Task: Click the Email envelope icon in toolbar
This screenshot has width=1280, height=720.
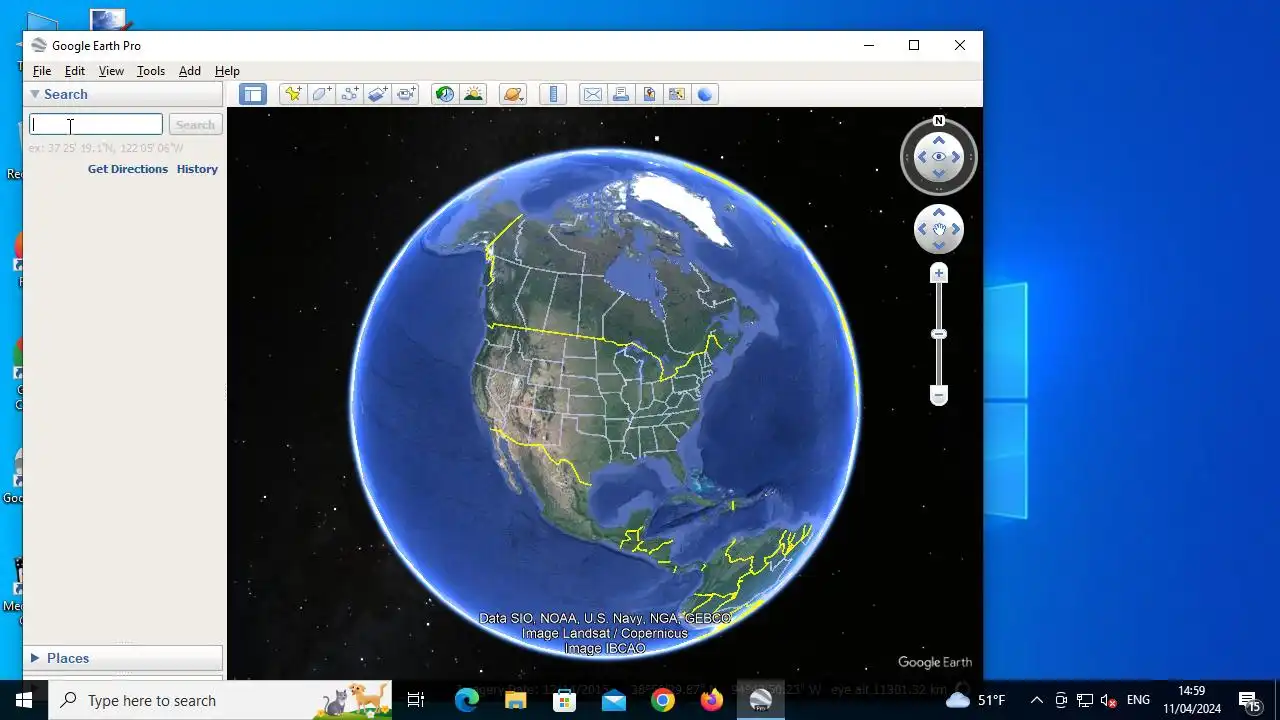Action: click(x=593, y=94)
